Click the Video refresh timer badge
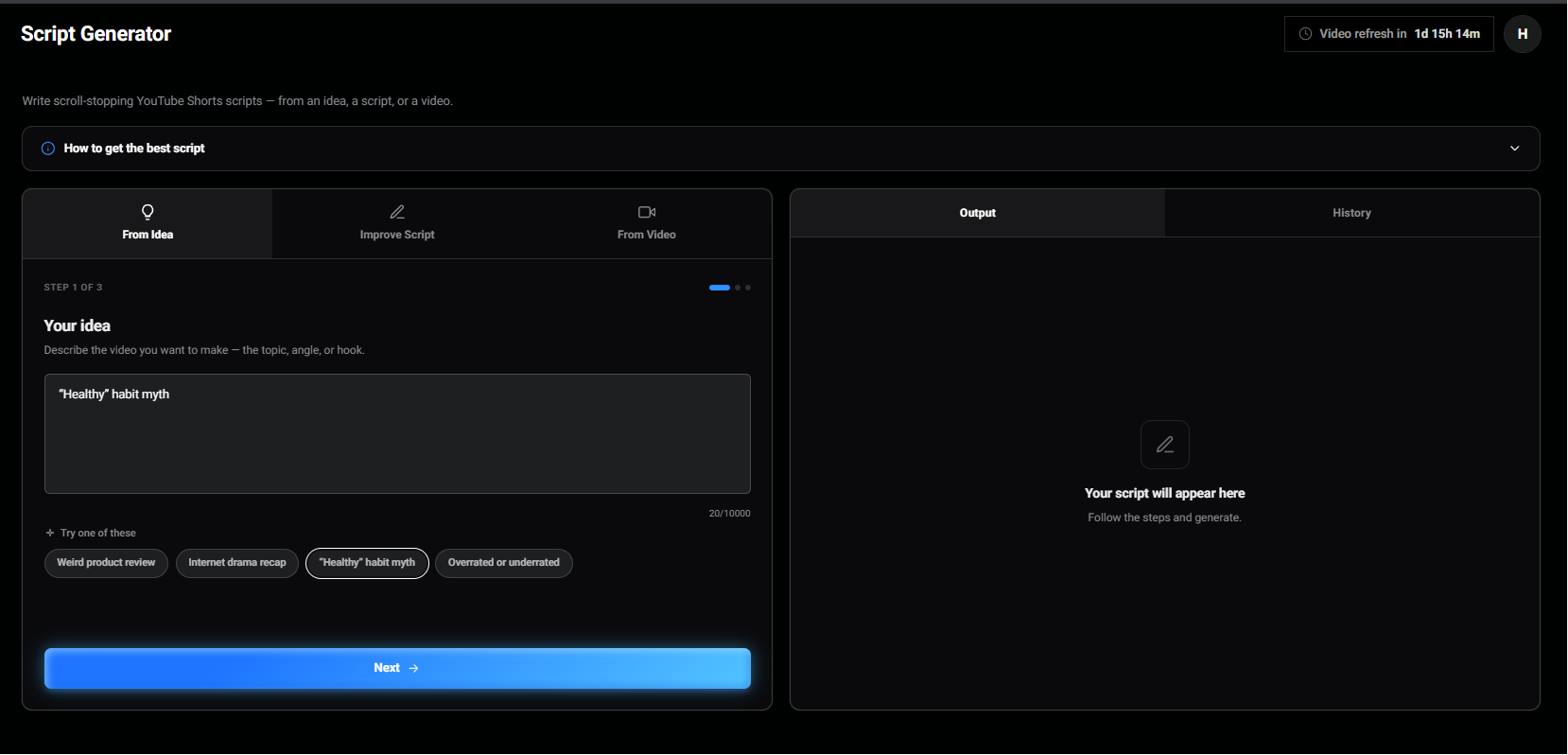 click(1389, 34)
